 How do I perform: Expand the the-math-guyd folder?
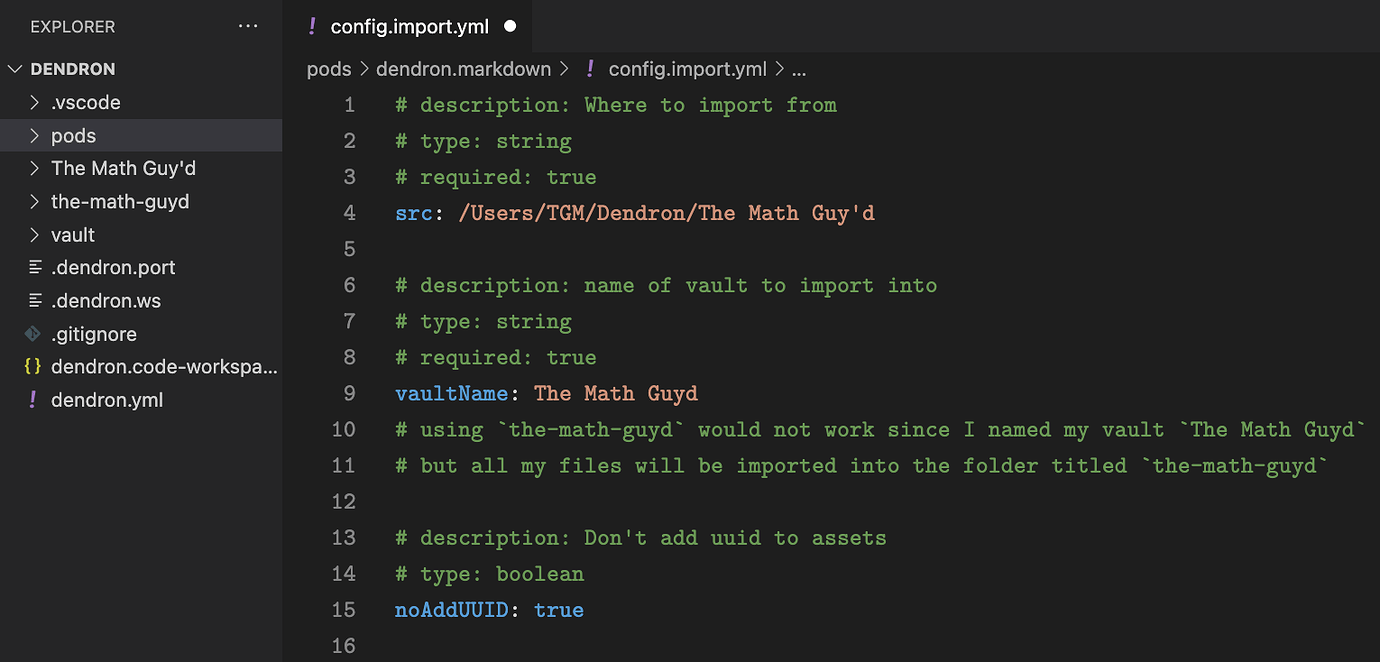(34, 202)
